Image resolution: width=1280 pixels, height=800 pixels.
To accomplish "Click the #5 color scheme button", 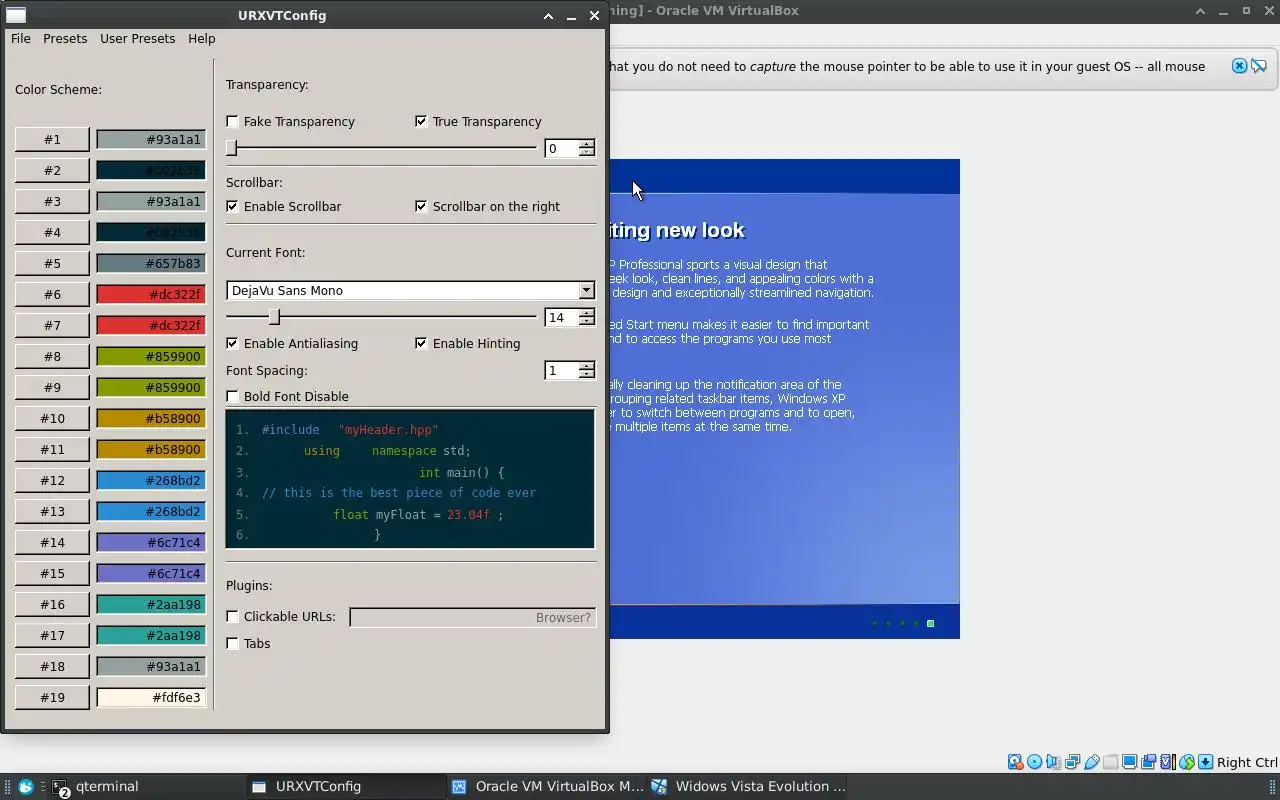I will pyautogui.click(x=52, y=263).
